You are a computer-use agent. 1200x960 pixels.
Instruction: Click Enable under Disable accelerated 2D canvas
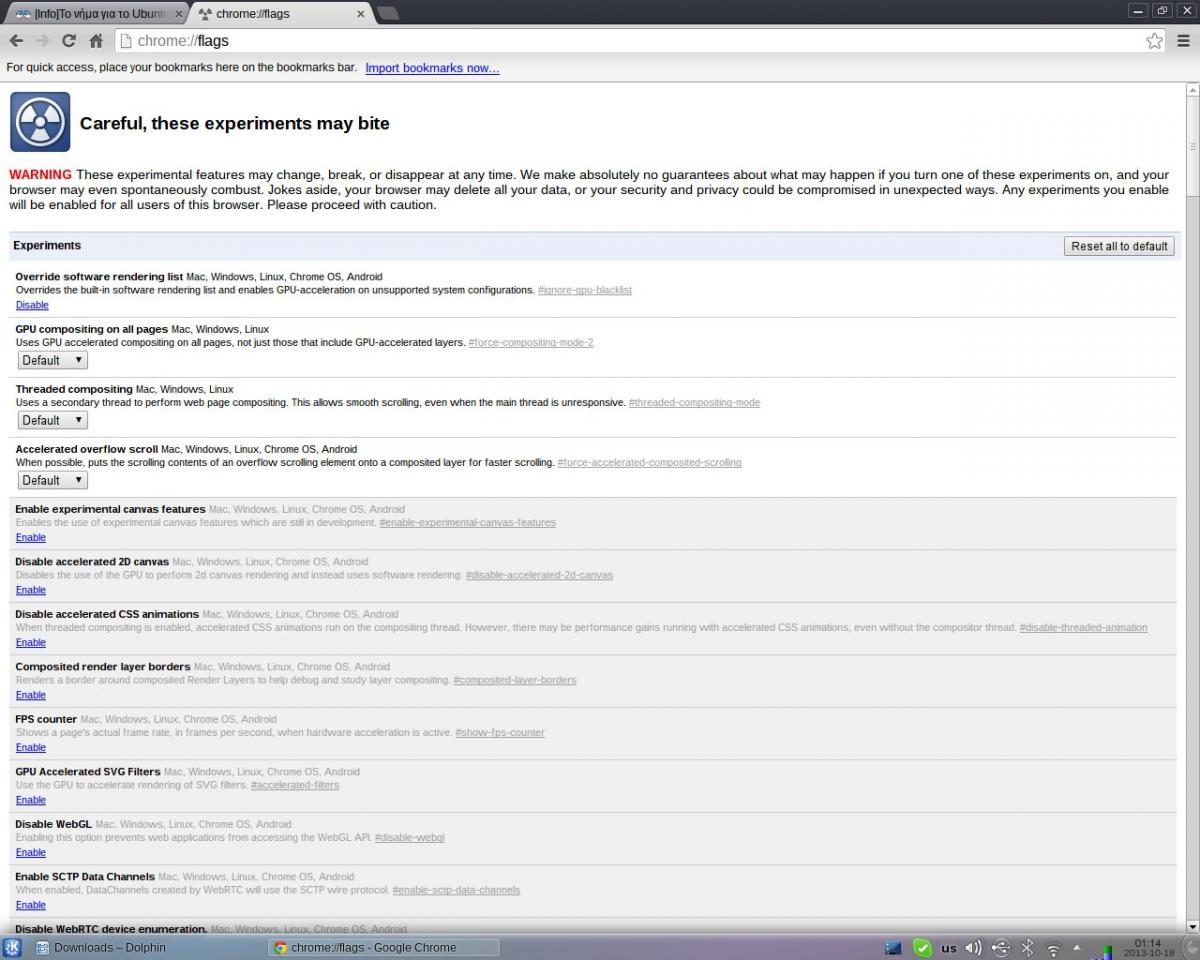click(31, 590)
